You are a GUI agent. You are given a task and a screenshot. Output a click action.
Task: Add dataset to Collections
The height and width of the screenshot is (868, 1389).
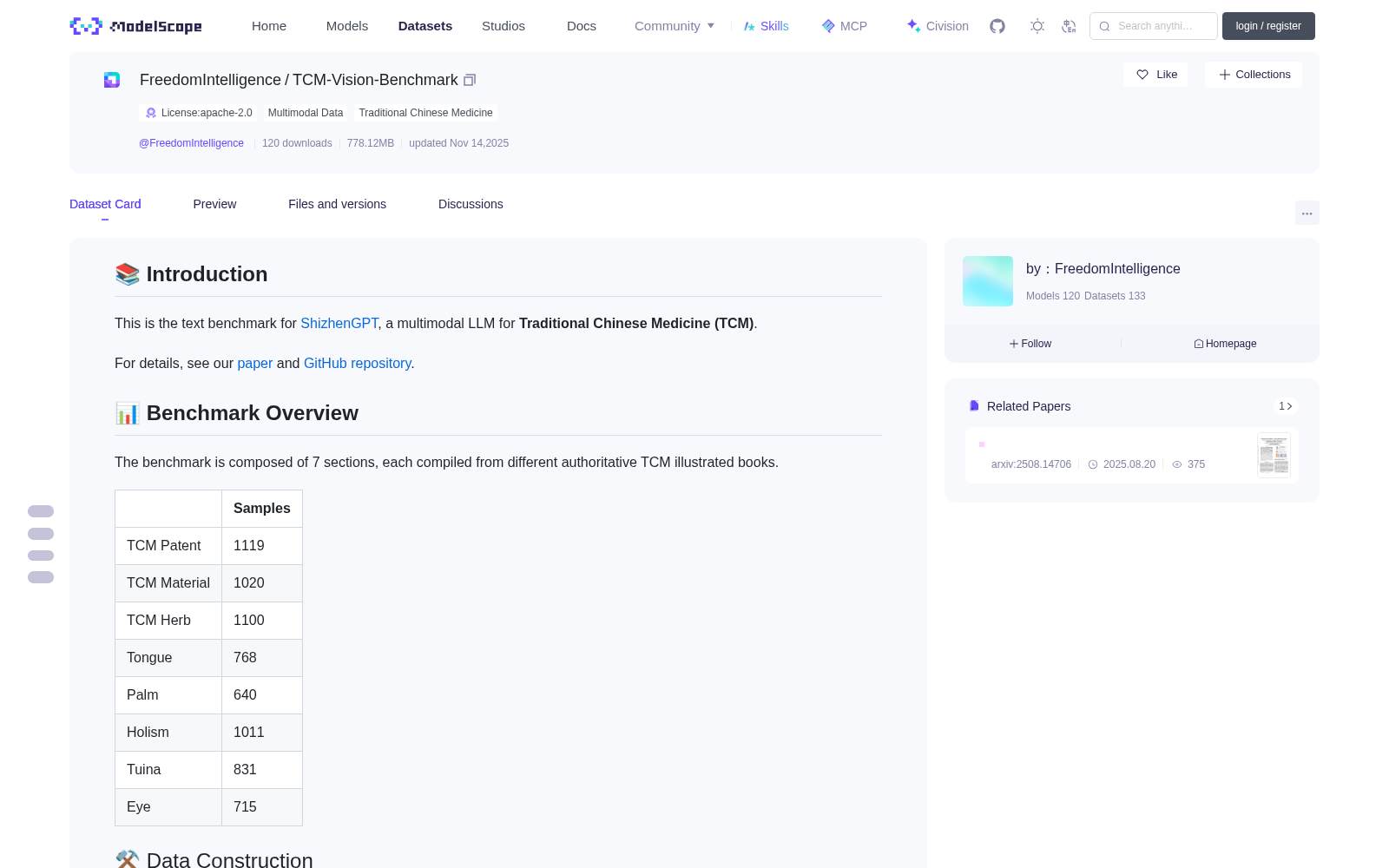coord(1254,75)
